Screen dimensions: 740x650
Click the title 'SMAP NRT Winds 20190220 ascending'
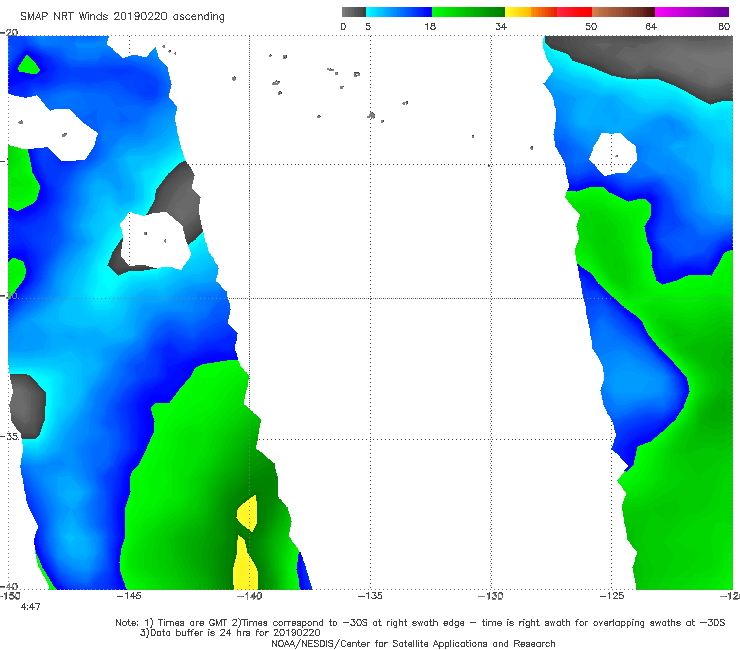[122, 16]
